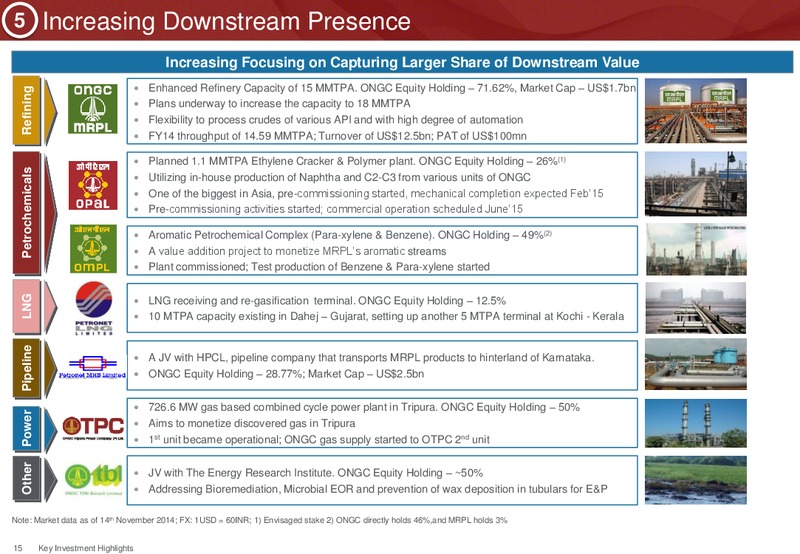Open the Tripura power plant photo

(695, 423)
